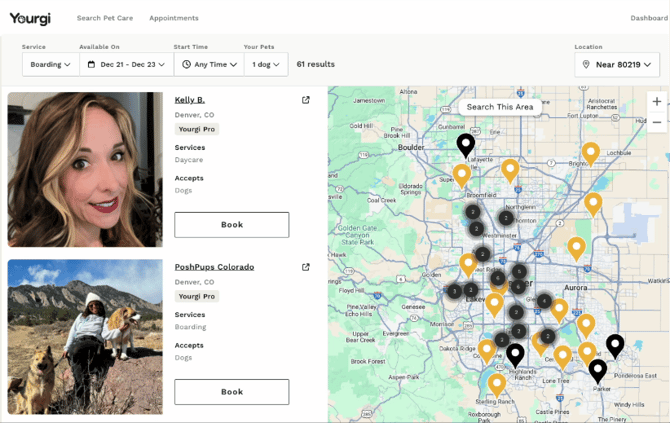Zoom out on the map
This screenshot has width=670, height=423.
pos(656,122)
